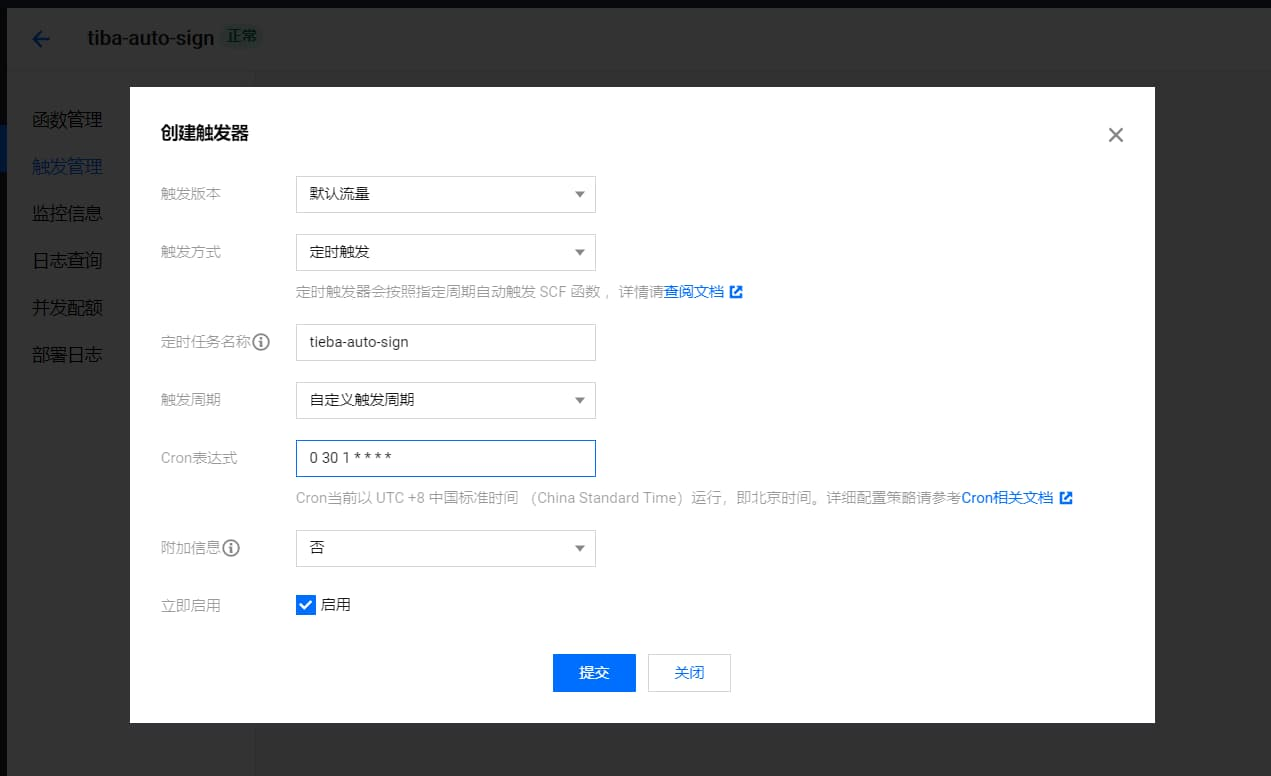Click the external link icon after Cron相关文档

1066,497
